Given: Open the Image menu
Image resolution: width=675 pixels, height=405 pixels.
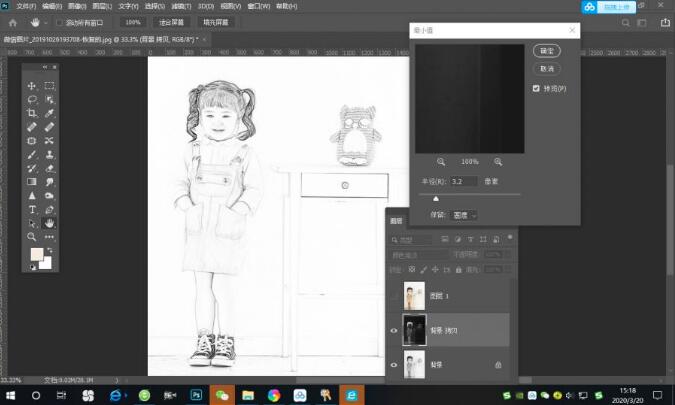Looking at the screenshot, I should pos(77,6).
